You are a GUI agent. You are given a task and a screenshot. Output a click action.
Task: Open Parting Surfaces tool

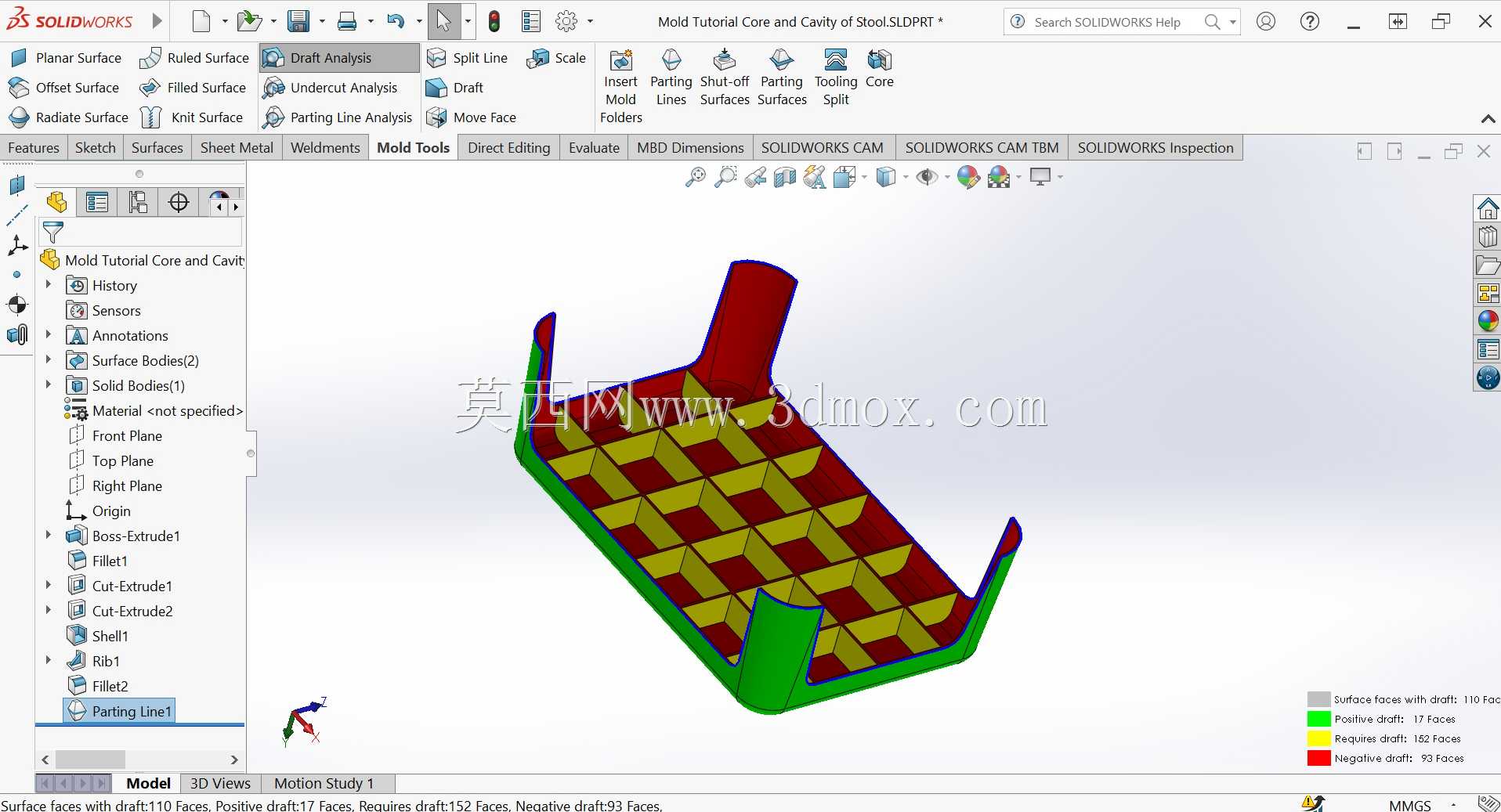click(x=782, y=78)
